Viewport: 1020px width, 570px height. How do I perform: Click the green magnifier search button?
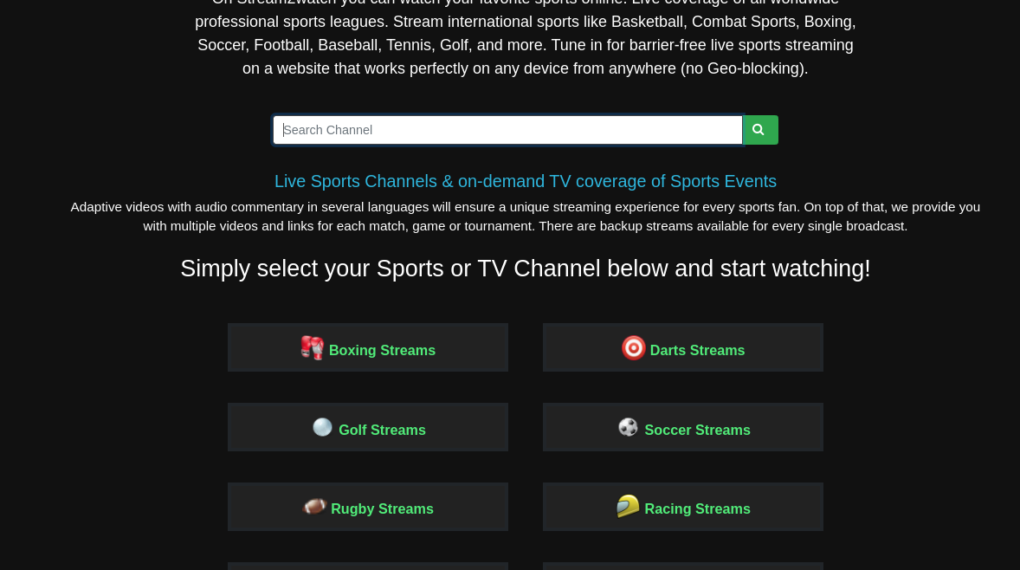760,130
